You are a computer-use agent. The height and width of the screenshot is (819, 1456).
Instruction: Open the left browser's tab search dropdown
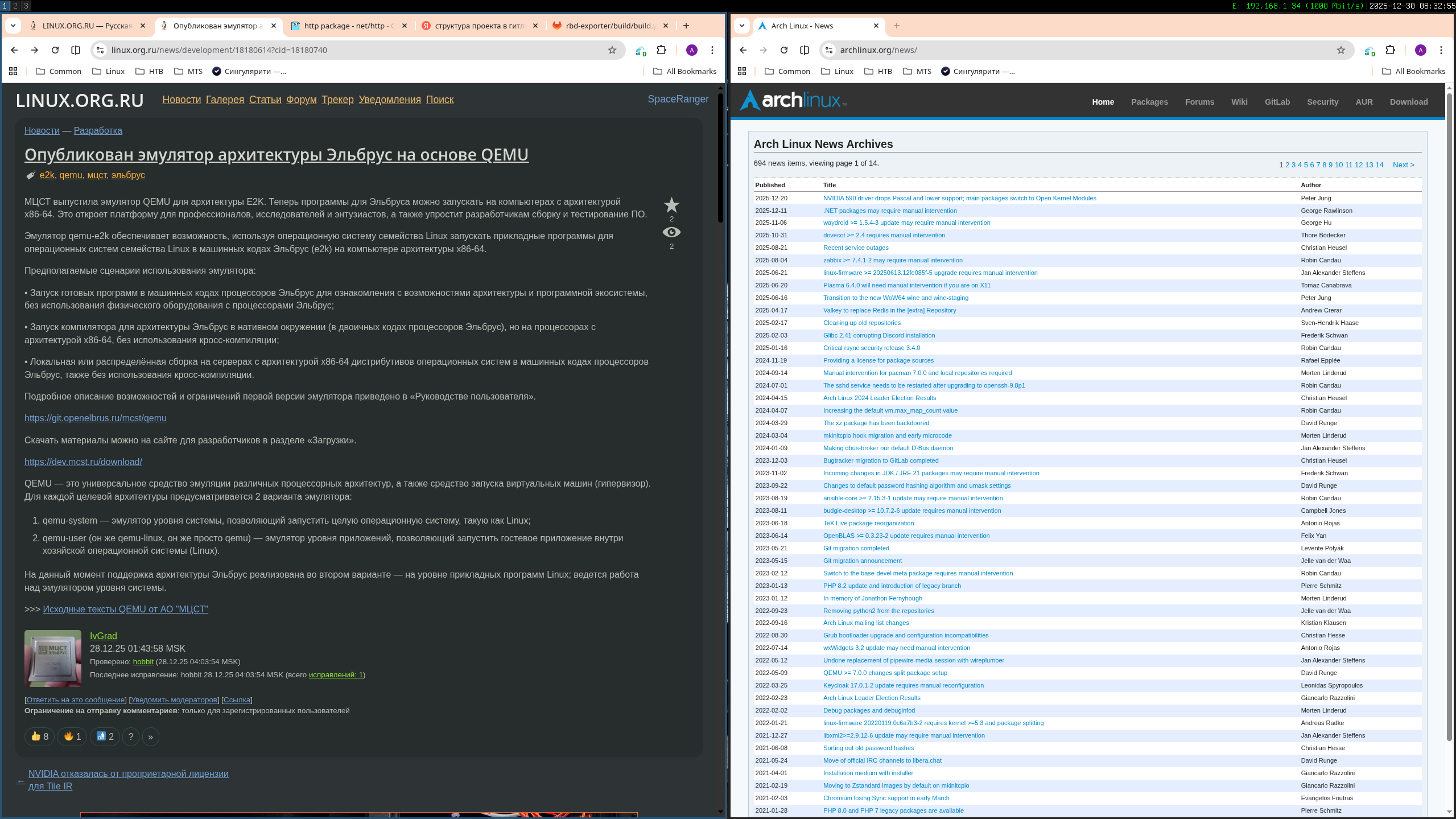click(13, 26)
